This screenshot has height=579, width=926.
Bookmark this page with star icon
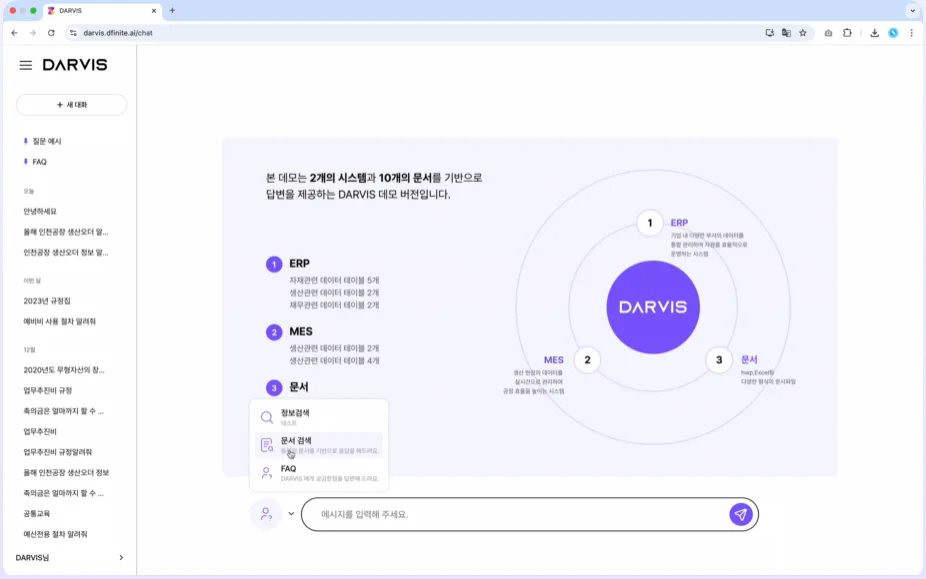pos(803,33)
